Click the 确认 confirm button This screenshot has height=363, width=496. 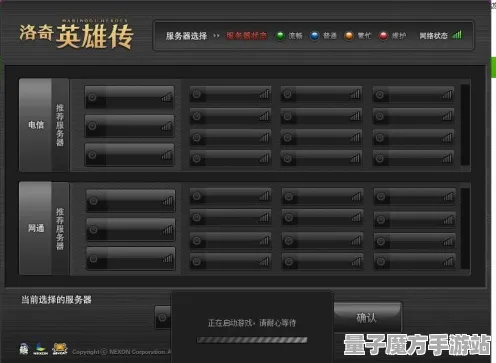pos(367,317)
